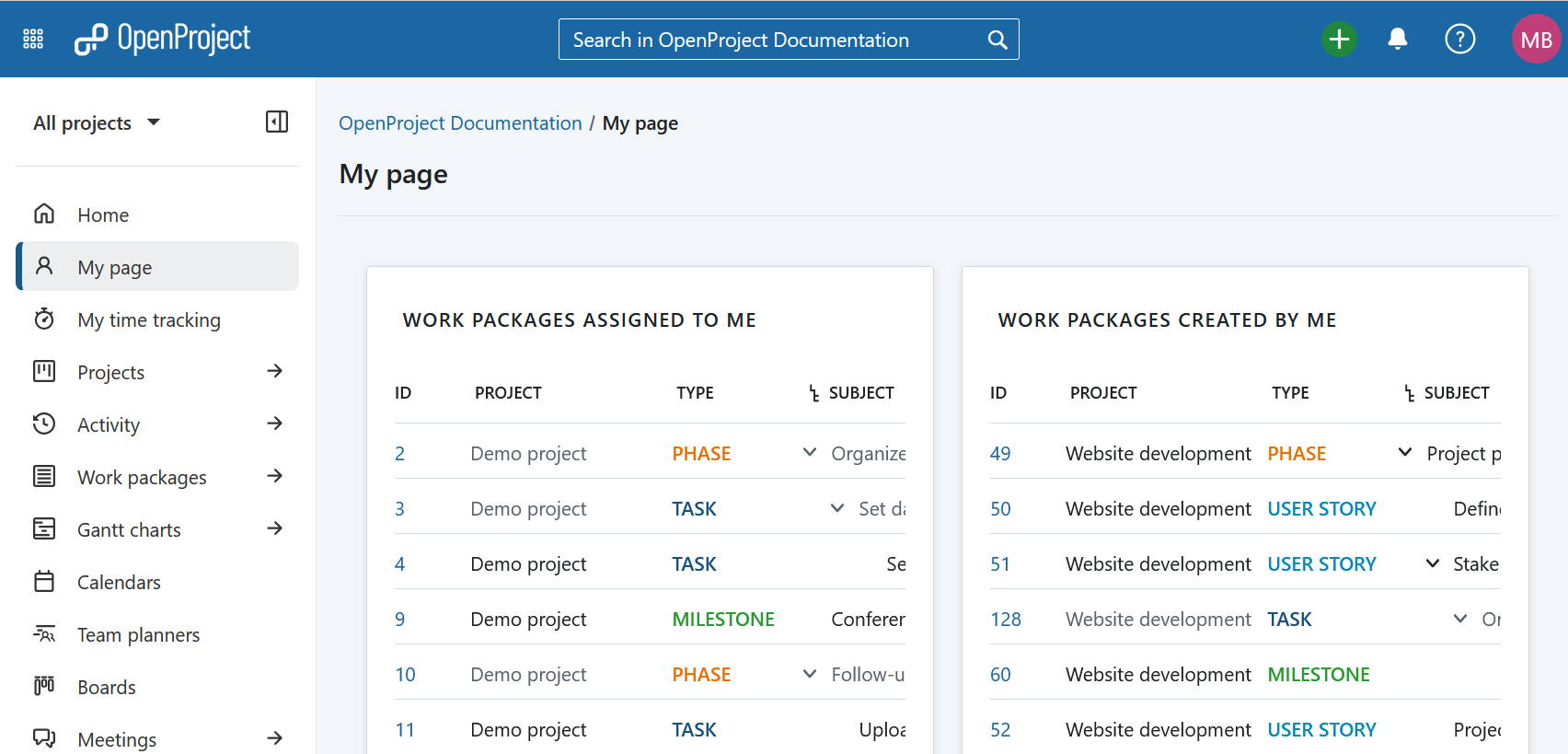Open the help question mark menu
Image resolution: width=1568 pixels, height=754 pixels.
tap(1459, 39)
